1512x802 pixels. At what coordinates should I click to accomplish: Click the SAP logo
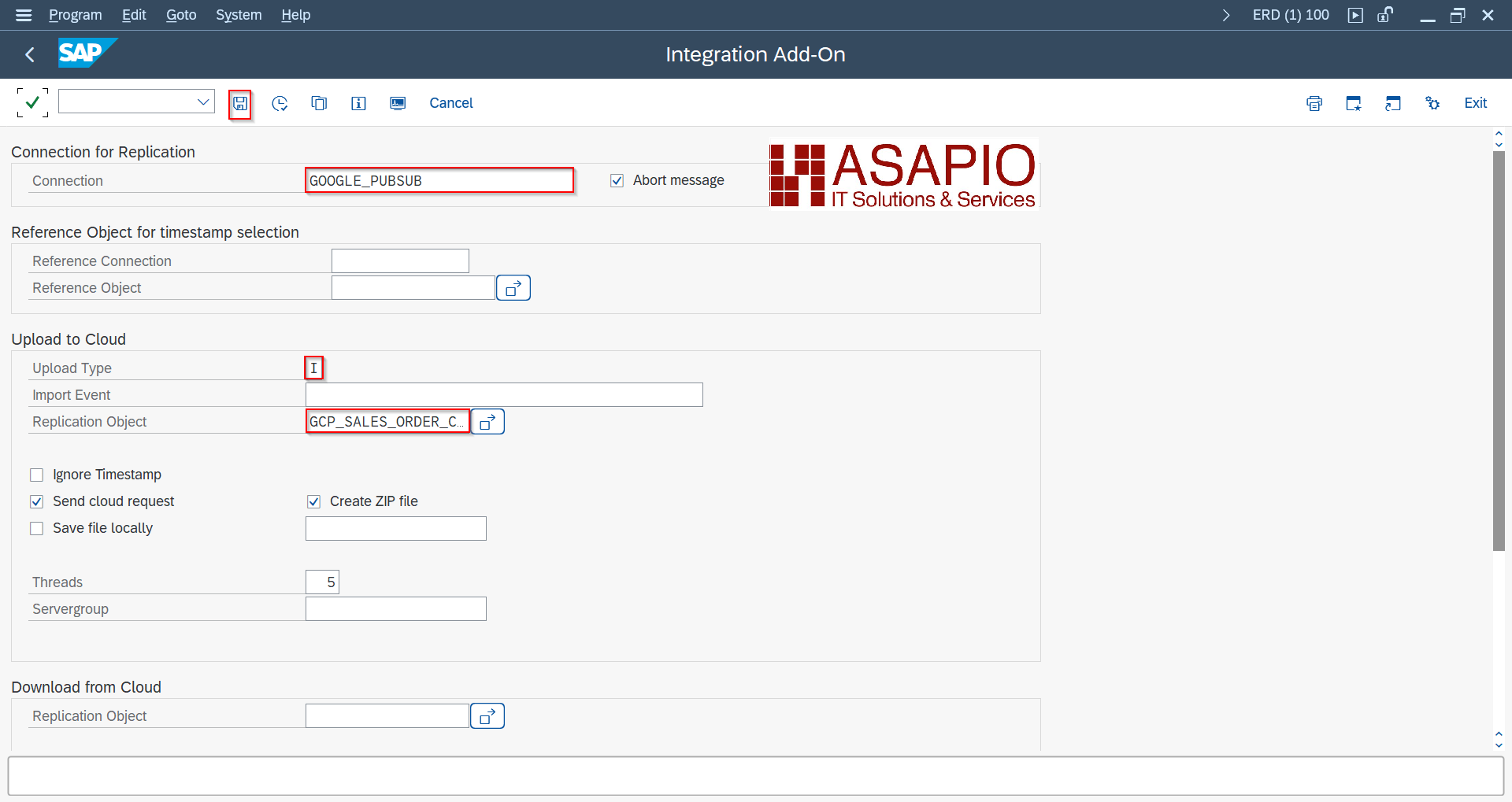[87, 53]
